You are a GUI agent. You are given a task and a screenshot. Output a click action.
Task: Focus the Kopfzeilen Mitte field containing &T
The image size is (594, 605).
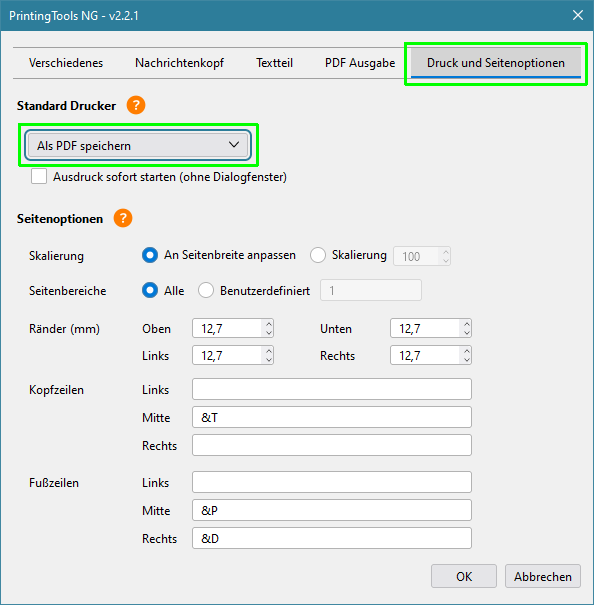[332, 417]
